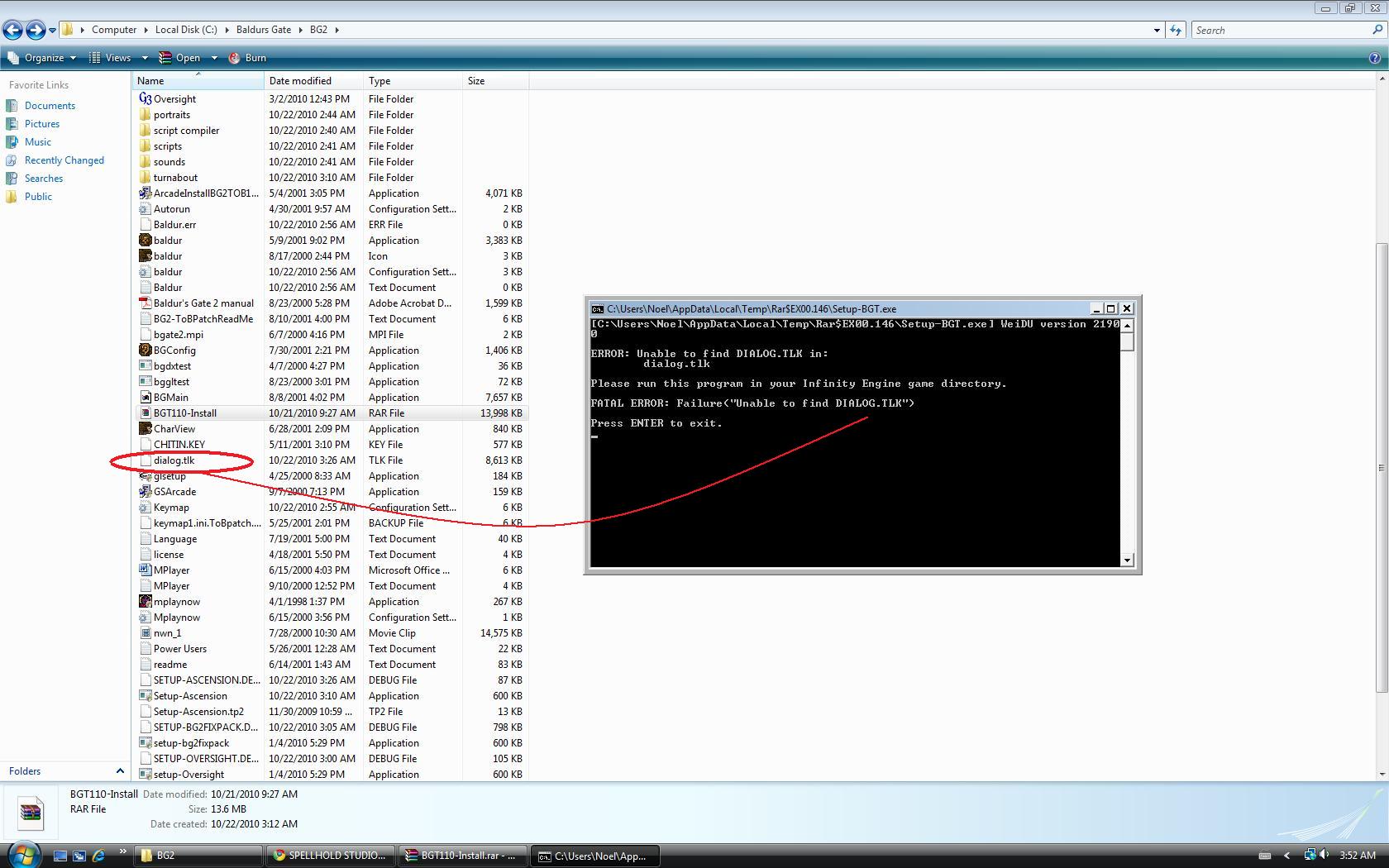
Task: Click Local Disk (C:) breadcrumb
Action: coord(186,30)
